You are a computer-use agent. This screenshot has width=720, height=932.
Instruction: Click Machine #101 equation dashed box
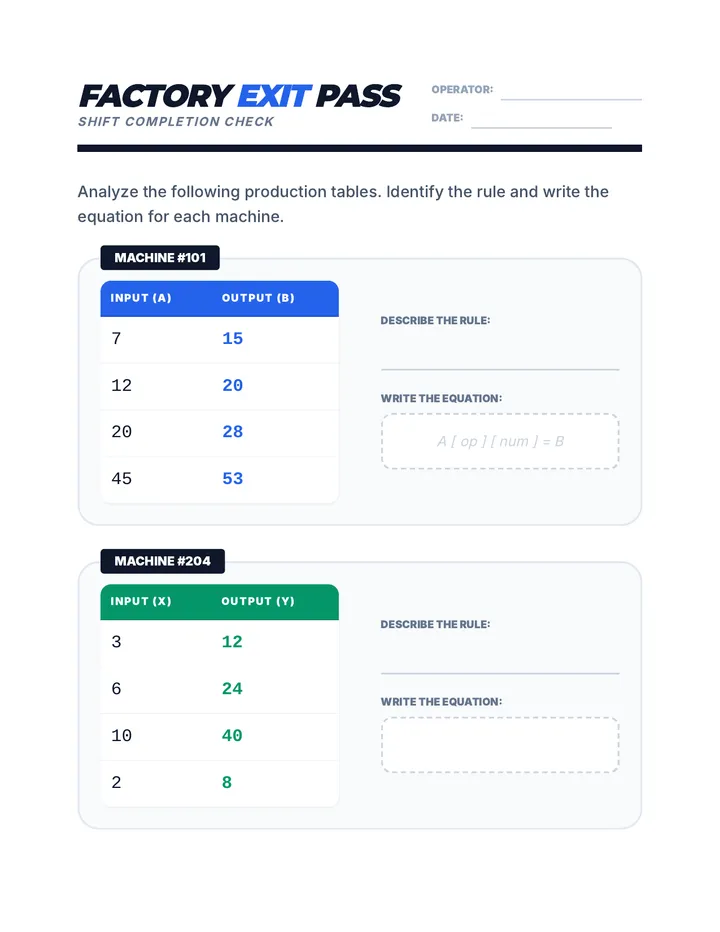point(500,442)
